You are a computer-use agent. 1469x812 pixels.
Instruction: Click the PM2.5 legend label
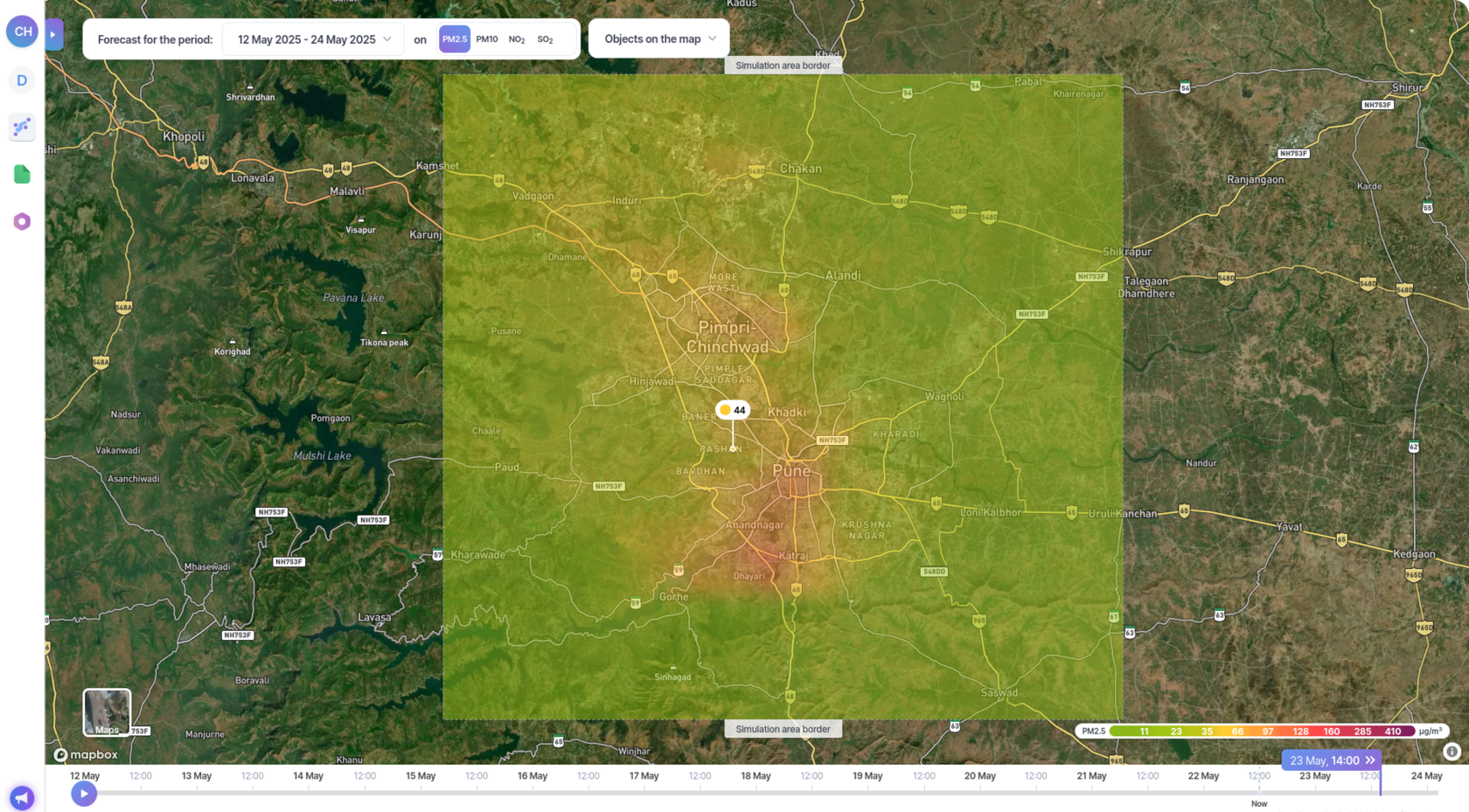click(x=1094, y=732)
